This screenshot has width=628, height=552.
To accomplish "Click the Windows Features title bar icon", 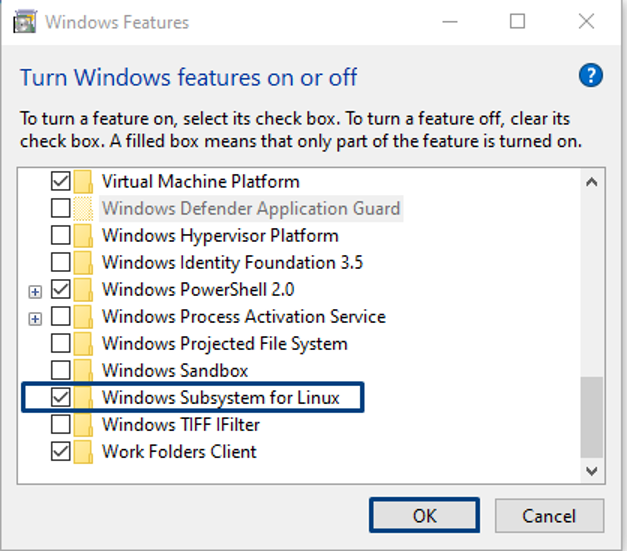I will (24, 22).
